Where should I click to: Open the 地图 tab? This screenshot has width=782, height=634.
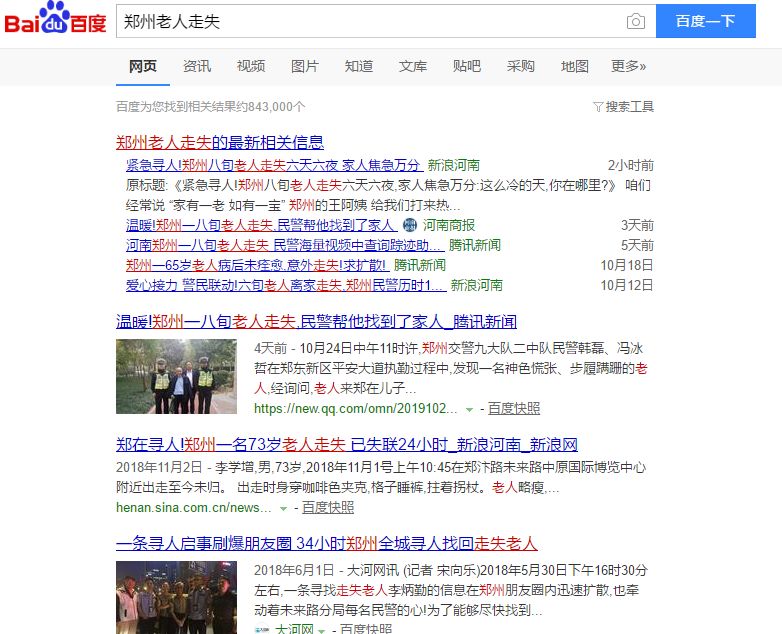[575, 66]
